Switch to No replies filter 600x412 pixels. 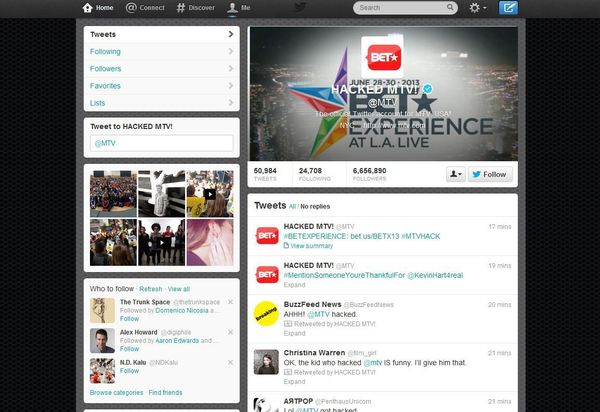[x=315, y=207]
